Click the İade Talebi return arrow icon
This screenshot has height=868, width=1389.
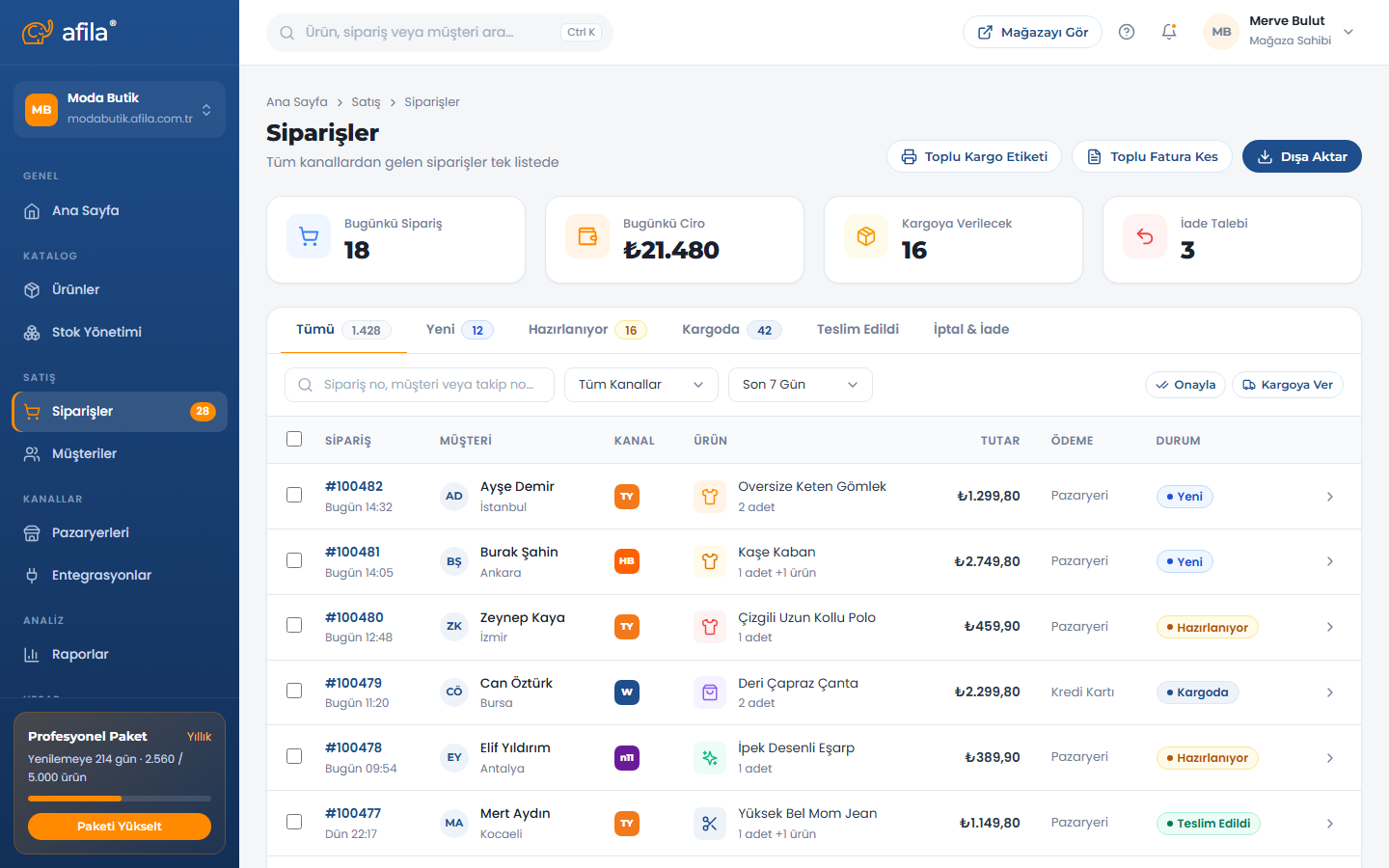point(1145,236)
